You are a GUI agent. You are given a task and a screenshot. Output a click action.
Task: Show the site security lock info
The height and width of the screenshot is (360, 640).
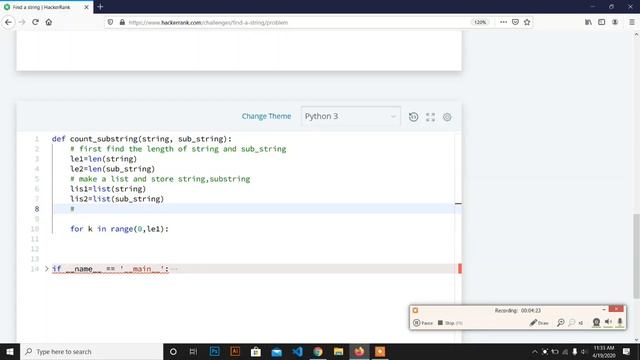122,22
